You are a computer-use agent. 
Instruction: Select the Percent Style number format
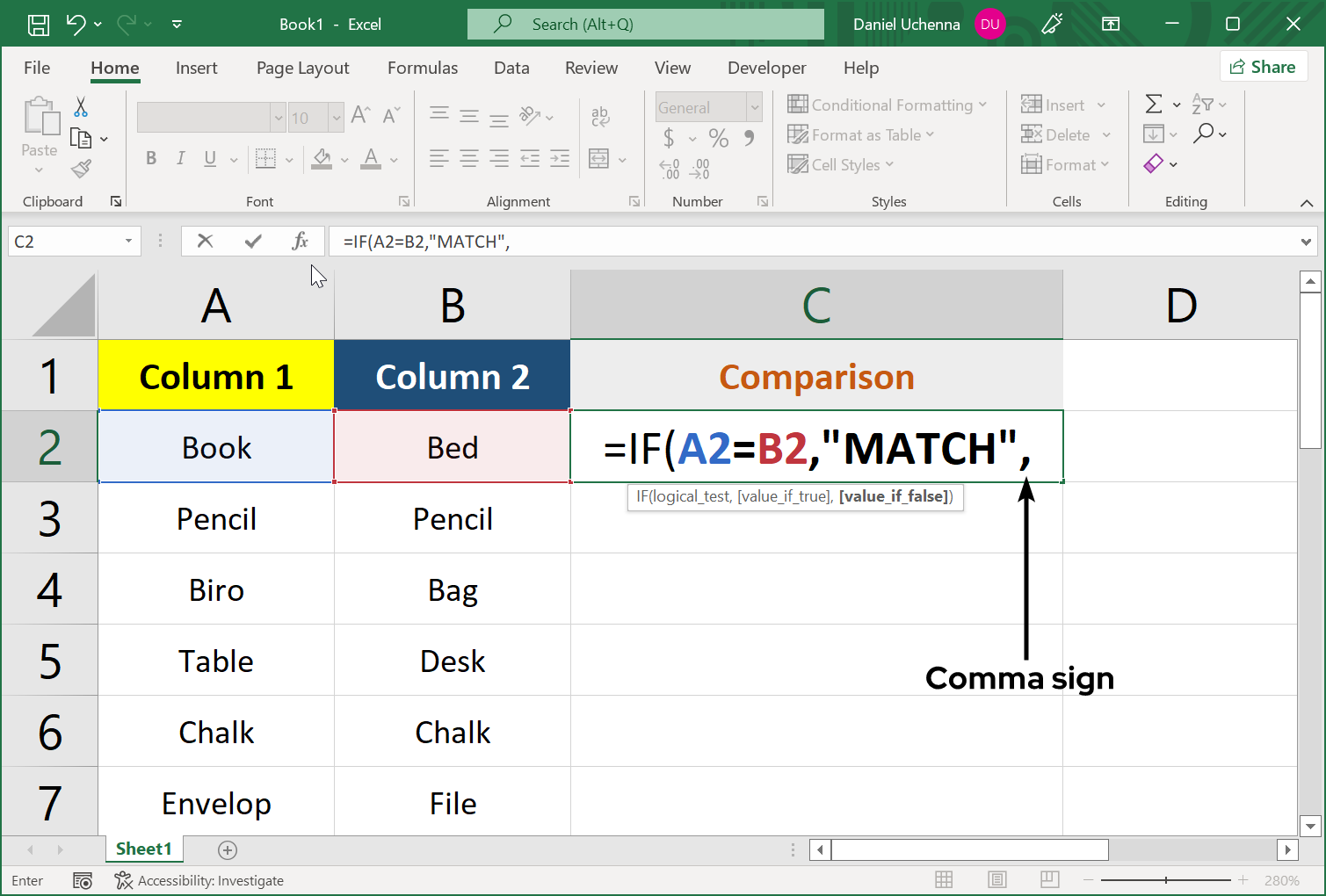pyautogui.click(x=718, y=138)
